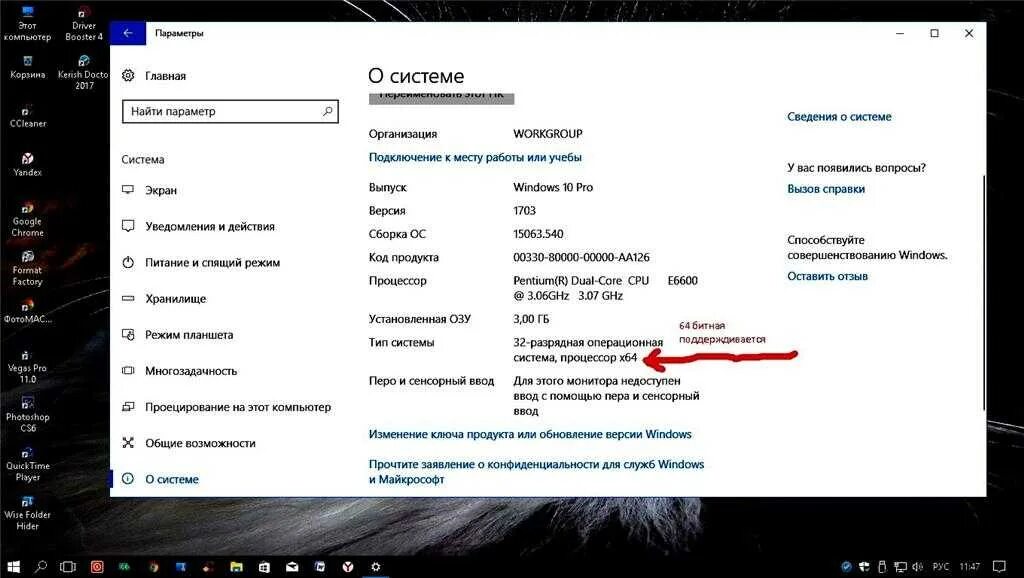Image resolution: width=1024 pixels, height=578 pixels.
Task: Open Изменение ключа продукта link
Action: click(530, 434)
